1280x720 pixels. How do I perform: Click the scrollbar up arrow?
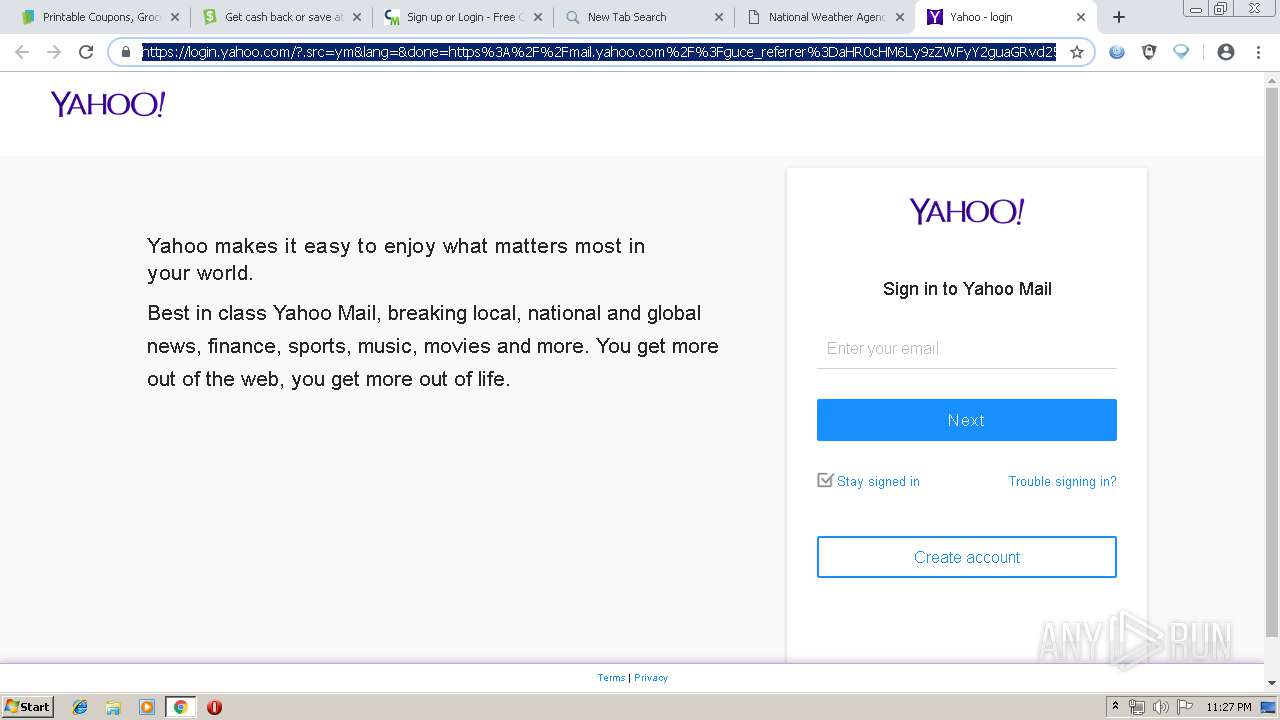click(1272, 79)
